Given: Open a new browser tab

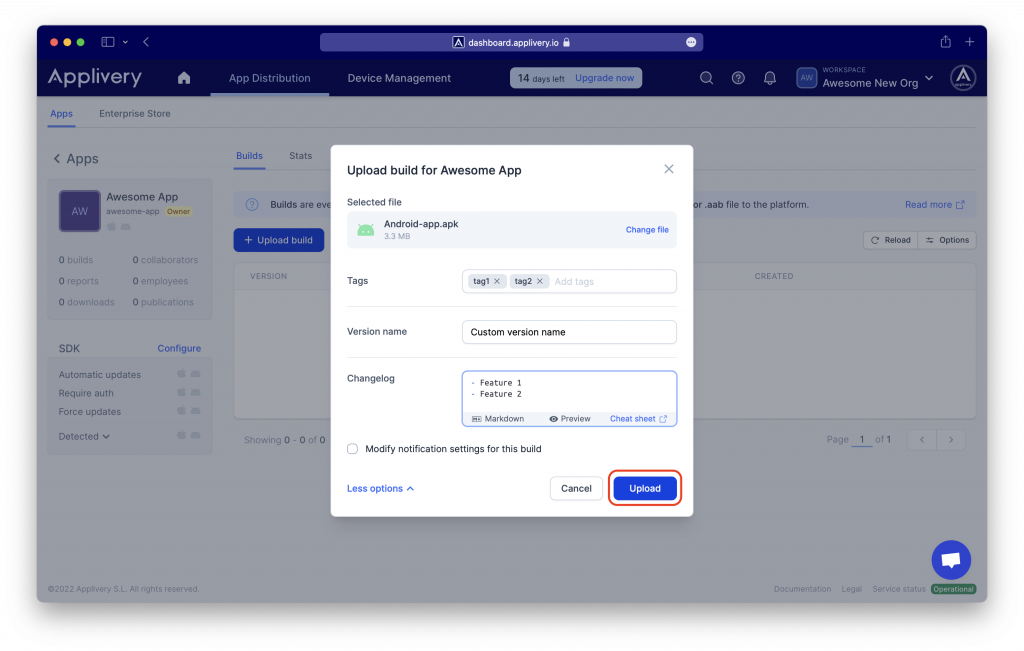Looking at the screenshot, I should [x=970, y=42].
